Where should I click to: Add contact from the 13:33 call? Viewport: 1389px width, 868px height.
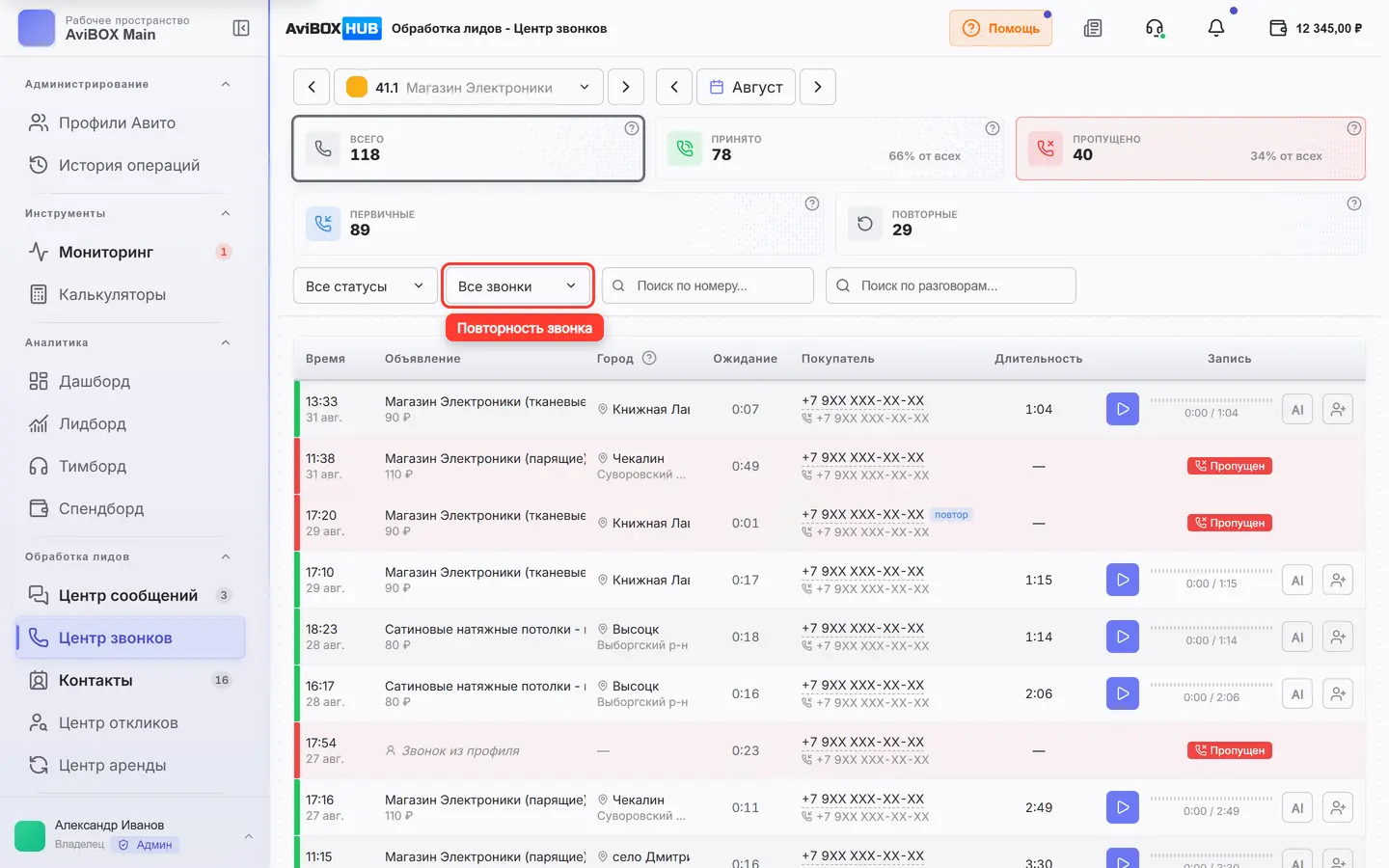pos(1338,409)
